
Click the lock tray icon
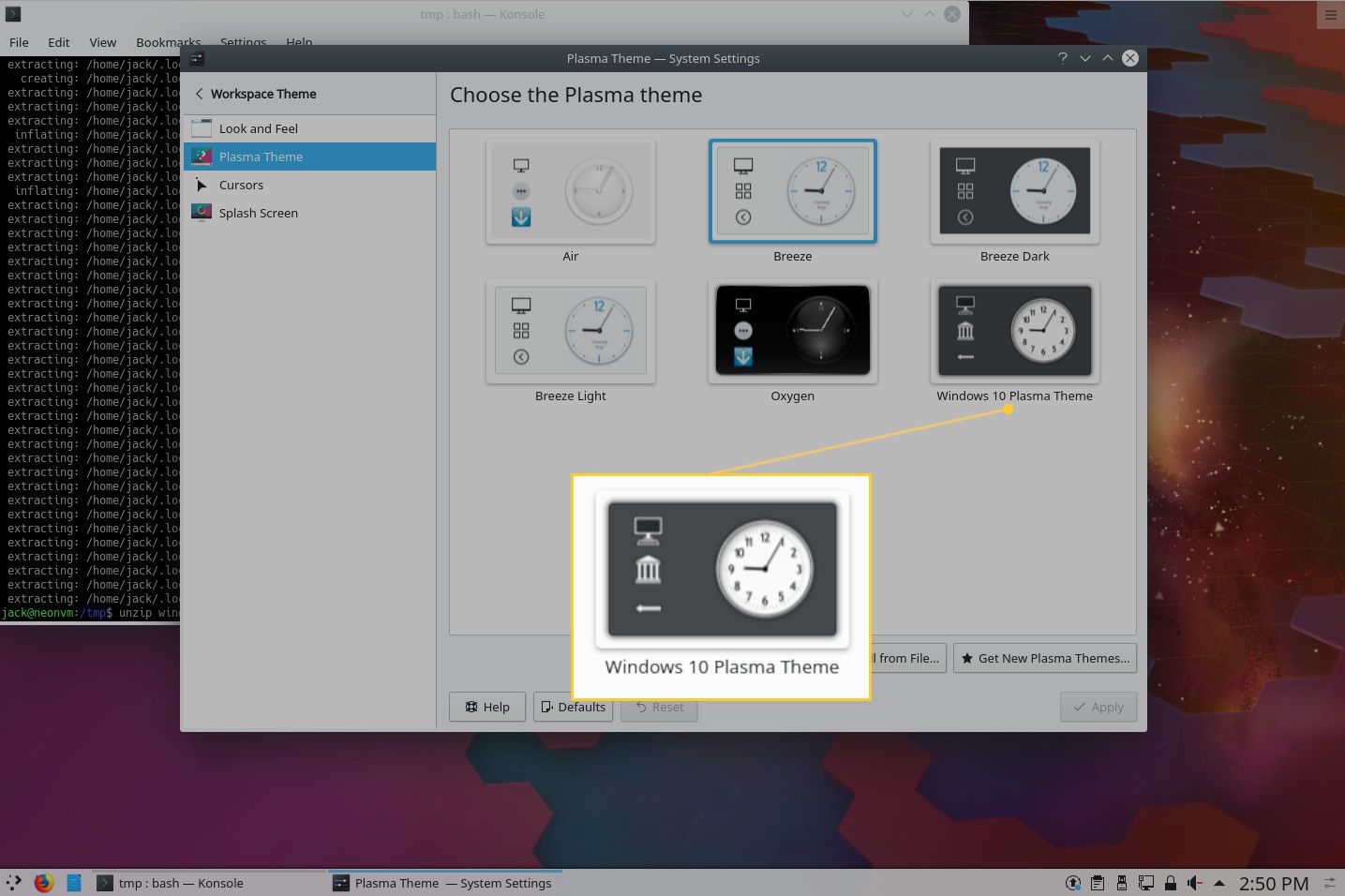[1171, 883]
